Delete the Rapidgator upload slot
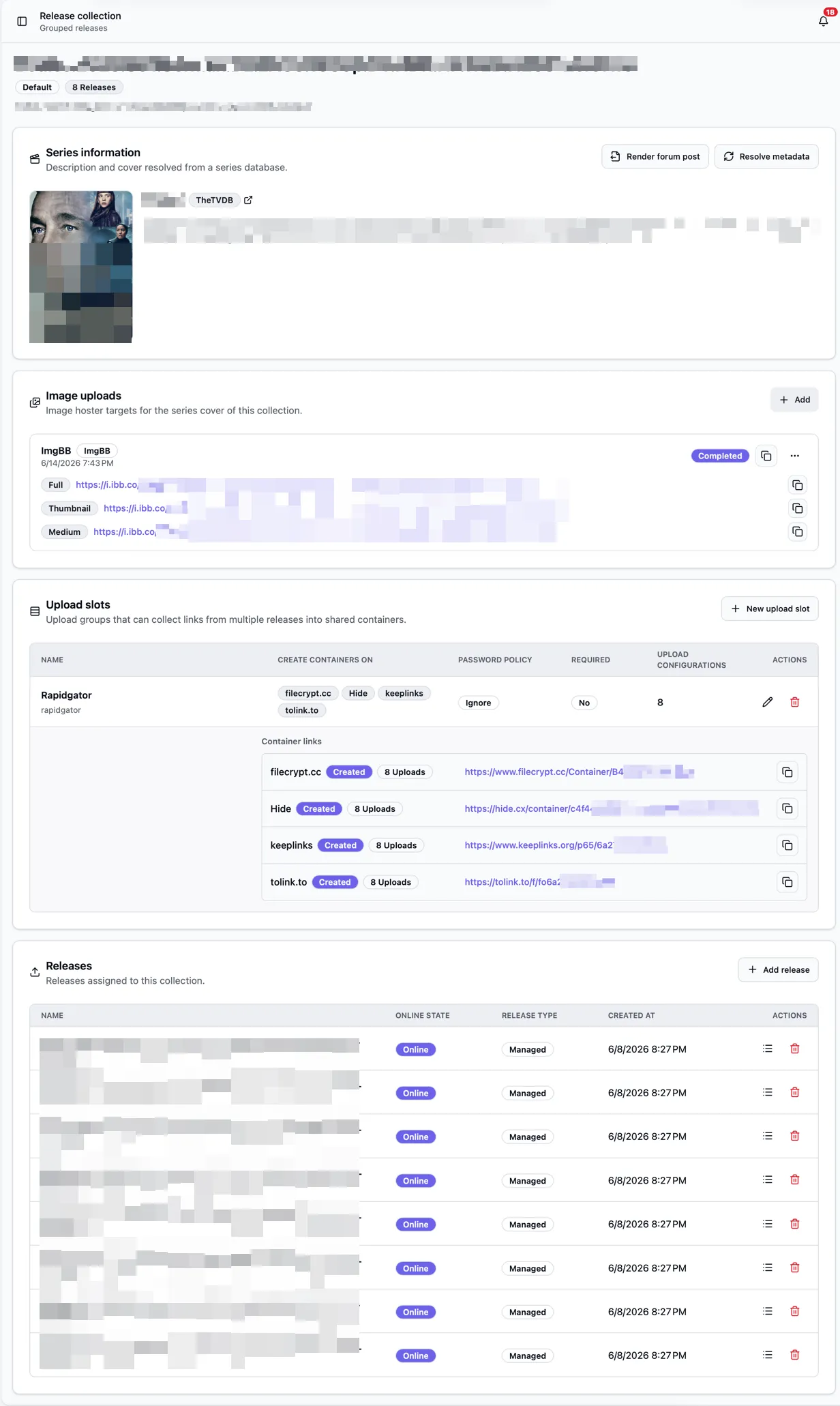The width and height of the screenshot is (840, 1406). tap(795, 702)
